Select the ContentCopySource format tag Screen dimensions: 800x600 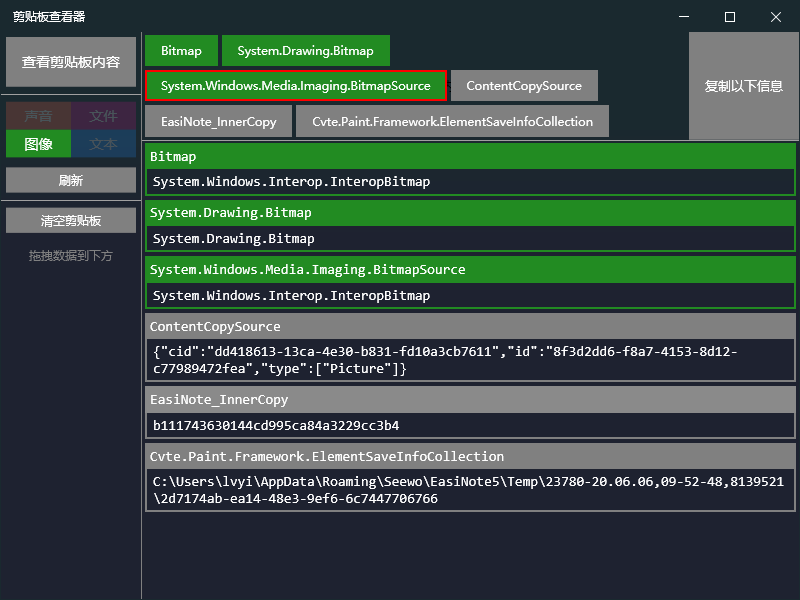[524, 86]
